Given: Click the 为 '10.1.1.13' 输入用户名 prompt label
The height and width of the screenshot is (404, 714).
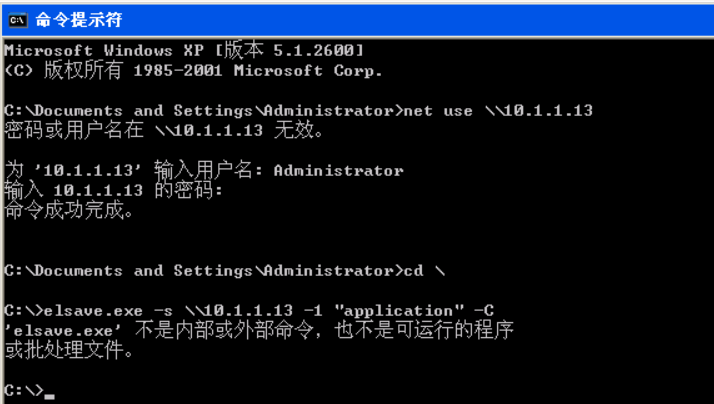Looking at the screenshot, I should (x=133, y=171).
